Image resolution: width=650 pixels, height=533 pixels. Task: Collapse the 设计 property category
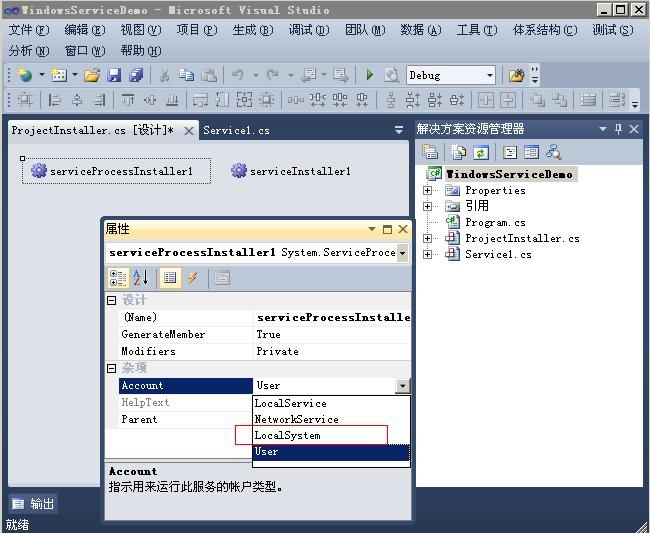[x=112, y=300]
